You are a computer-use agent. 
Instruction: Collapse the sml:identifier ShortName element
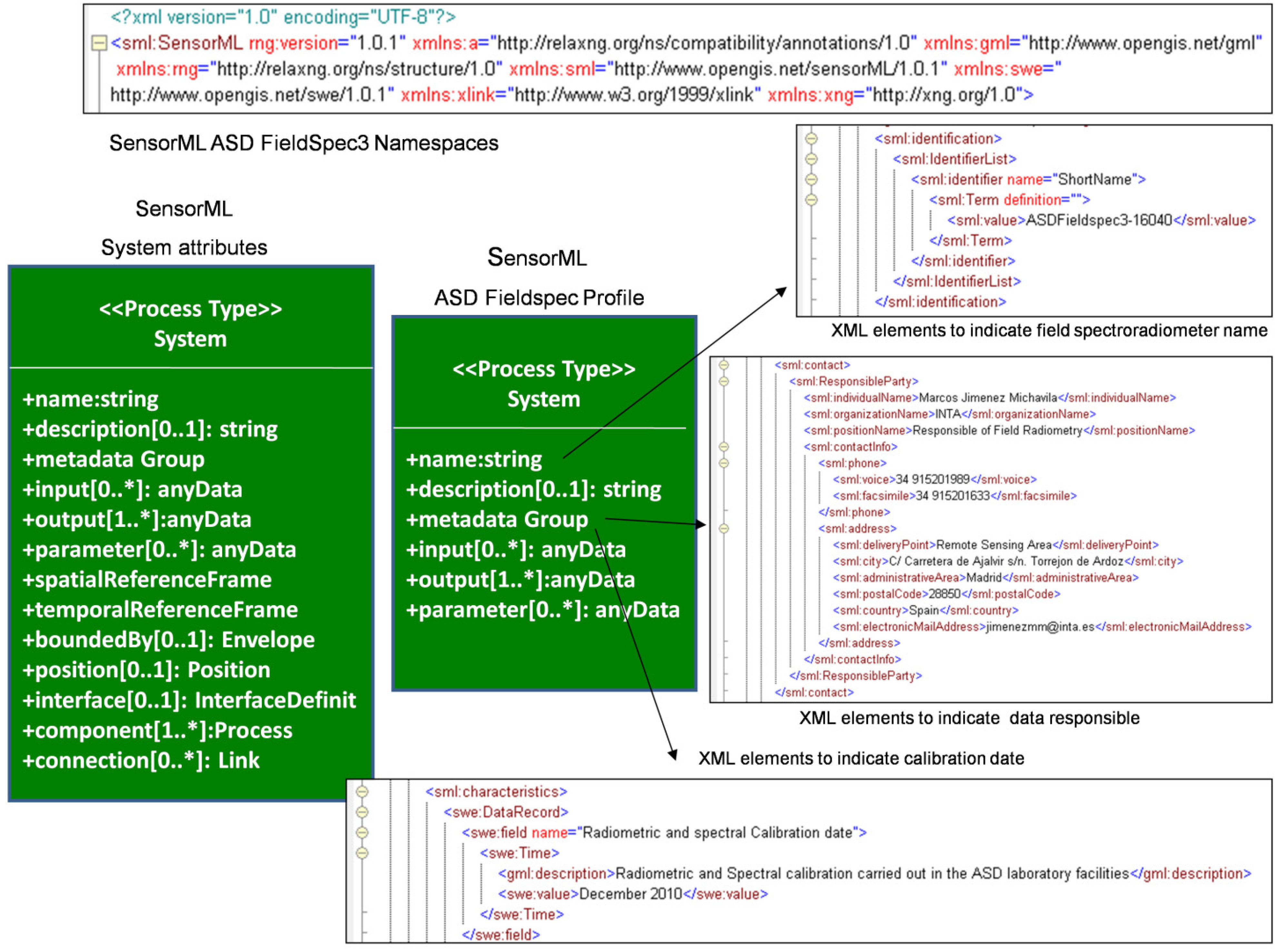point(812,180)
